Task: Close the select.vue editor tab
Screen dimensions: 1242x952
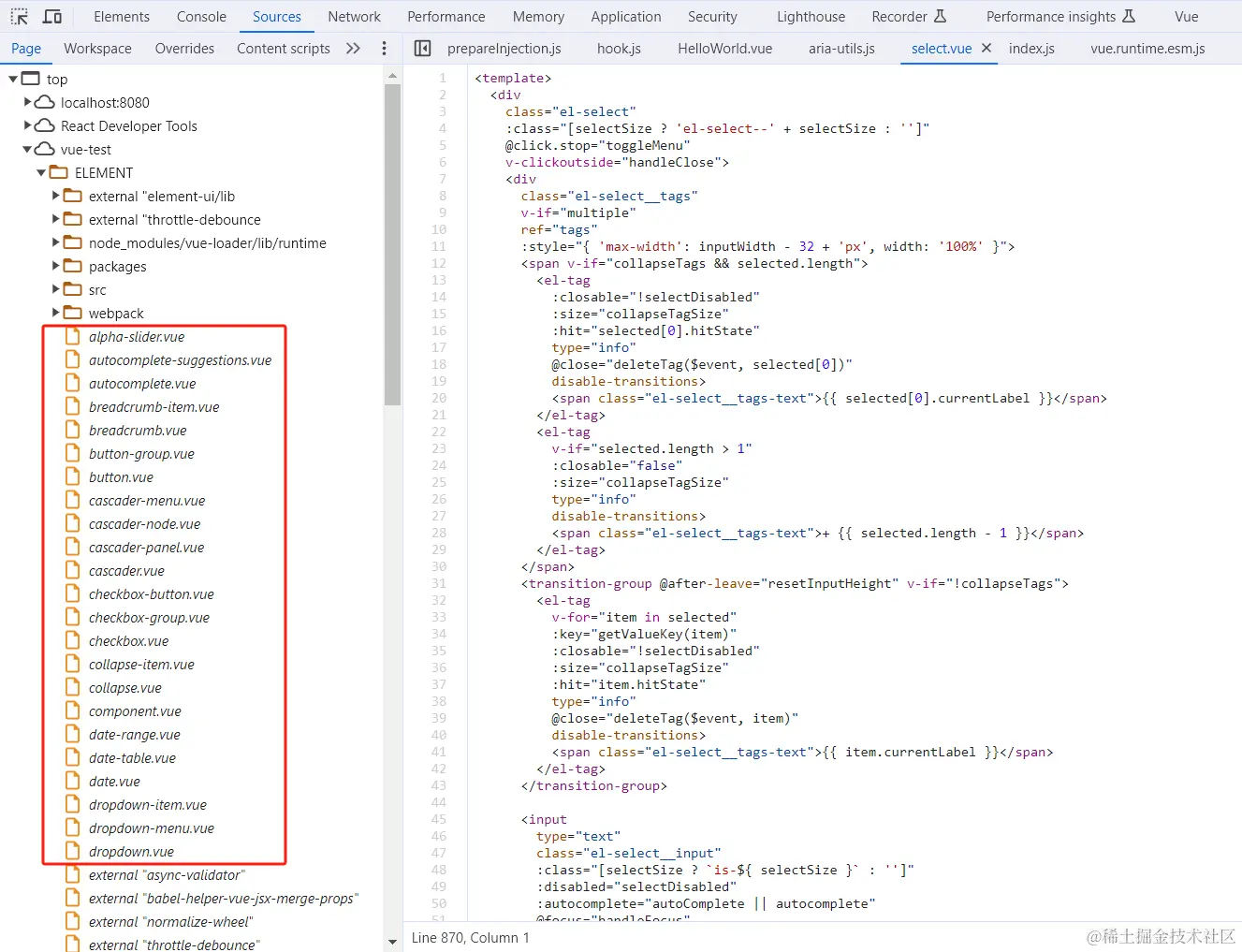Action: [x=986, y=48]
